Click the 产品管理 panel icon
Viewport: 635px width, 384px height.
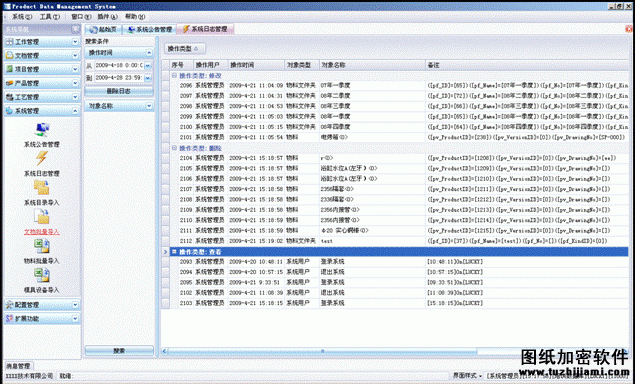tap(9, 83)
